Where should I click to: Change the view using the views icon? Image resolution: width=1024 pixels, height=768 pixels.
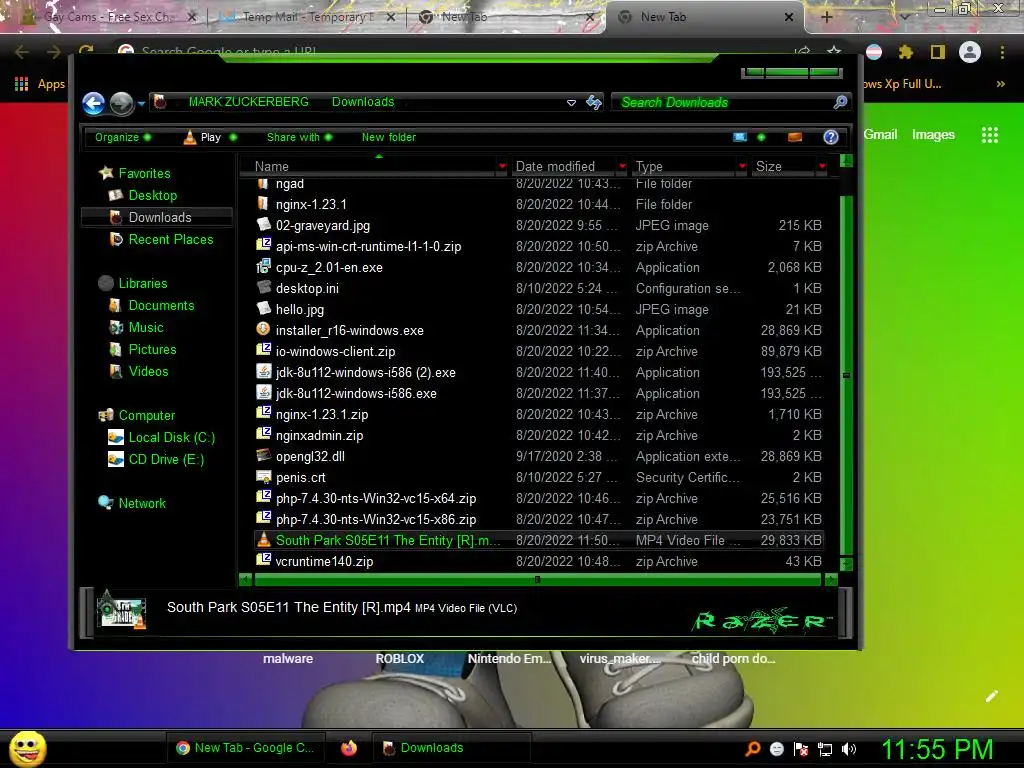click(740, 137)
